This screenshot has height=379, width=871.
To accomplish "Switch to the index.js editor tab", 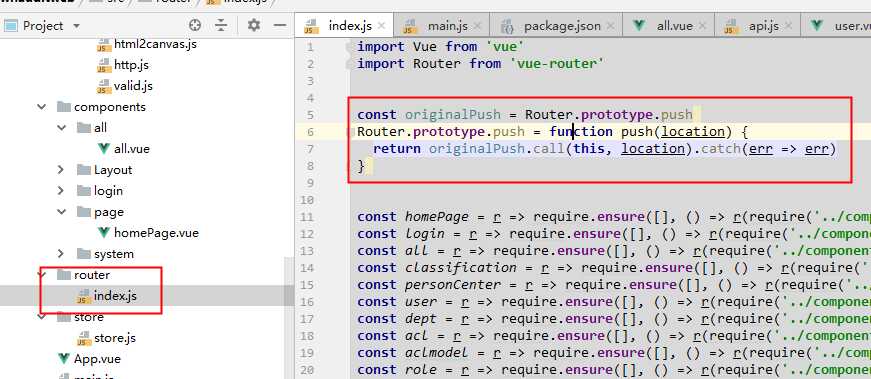I will tap(344, 26).
